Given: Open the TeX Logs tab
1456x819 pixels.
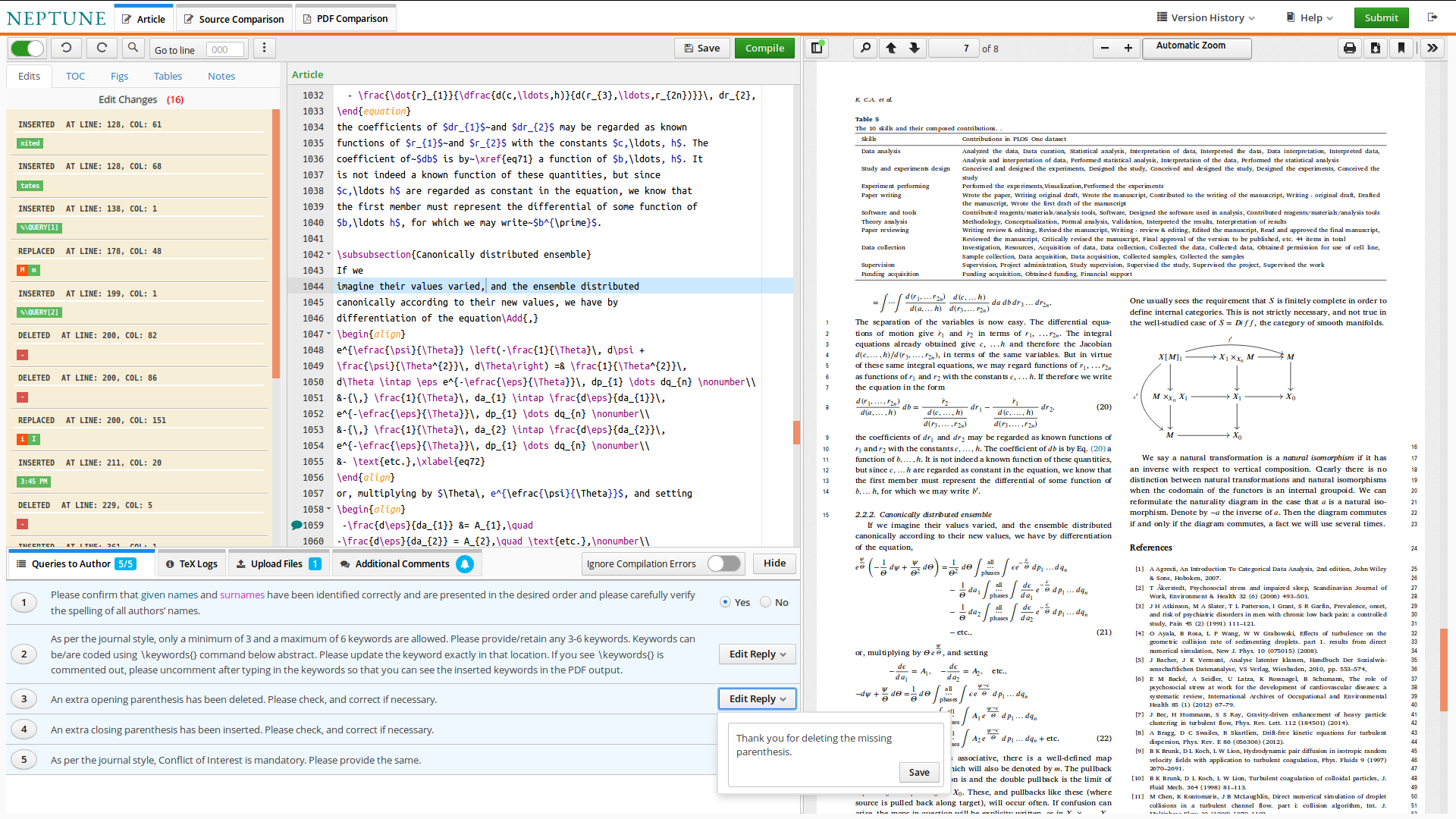Looking at the screenshot, I should (191, 563).
